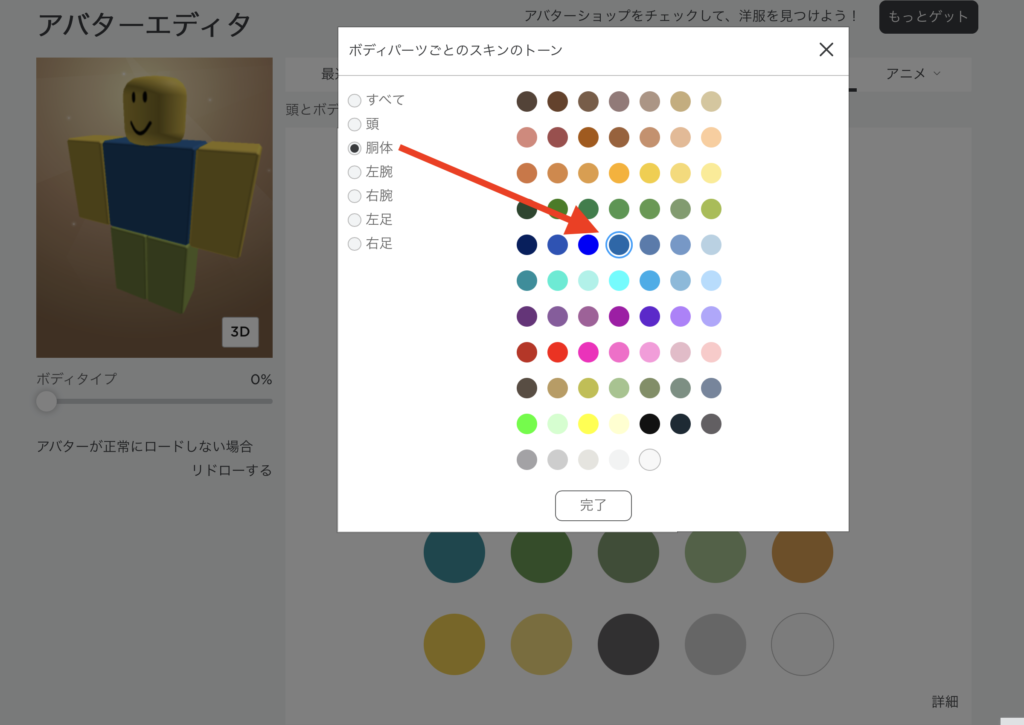Select lemon yellow swatch beside pale green
The width and height of the screenshot is (1024, 725).
click(588, 424)
